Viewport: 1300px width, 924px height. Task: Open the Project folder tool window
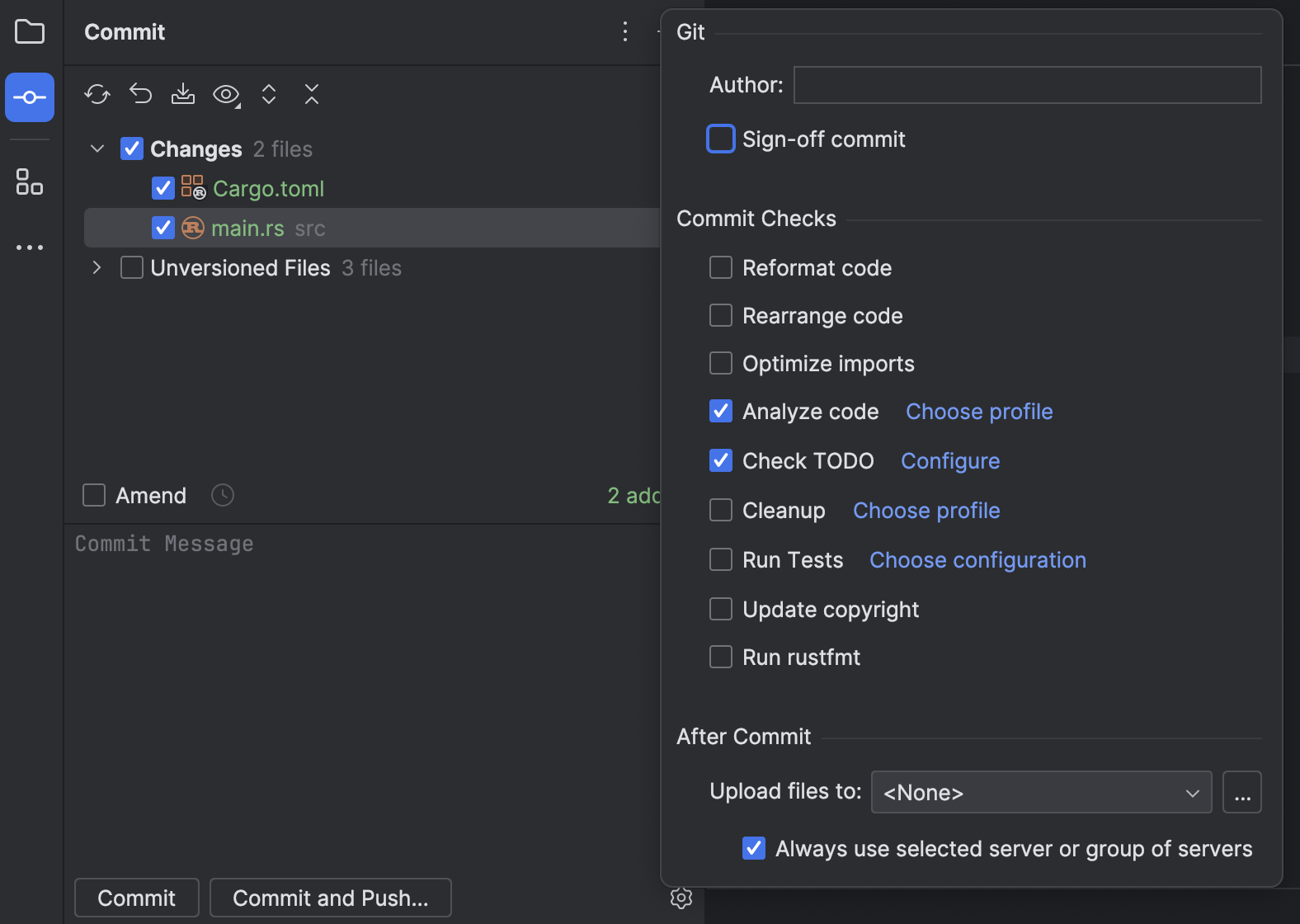pyautogui.click(x=30, y=32)
